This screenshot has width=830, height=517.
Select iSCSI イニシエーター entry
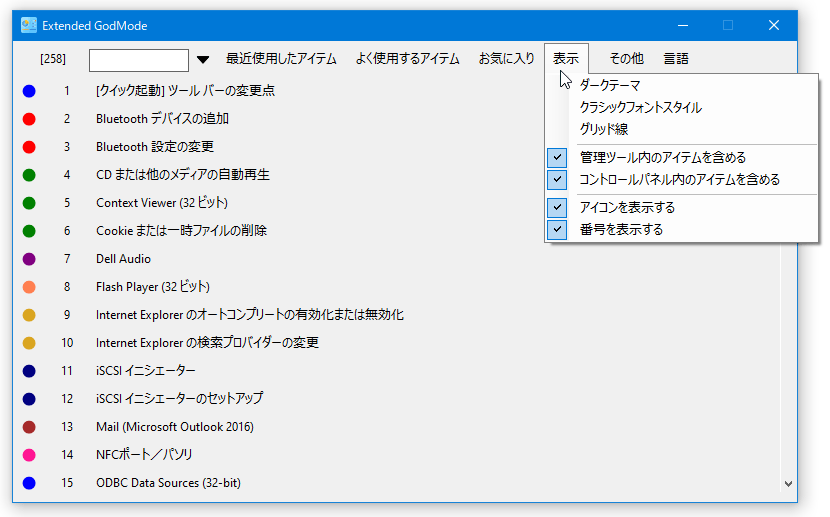point(146,371)
